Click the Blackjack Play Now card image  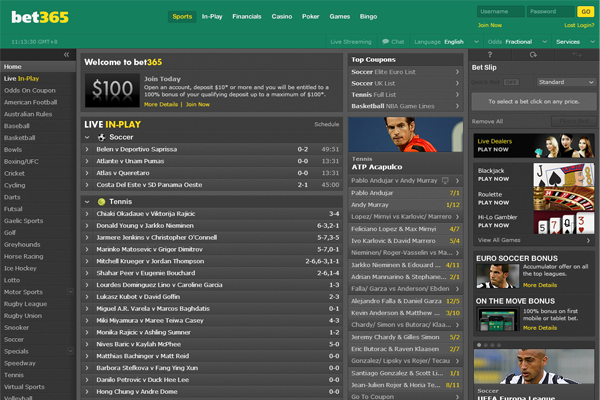point(564,175)
